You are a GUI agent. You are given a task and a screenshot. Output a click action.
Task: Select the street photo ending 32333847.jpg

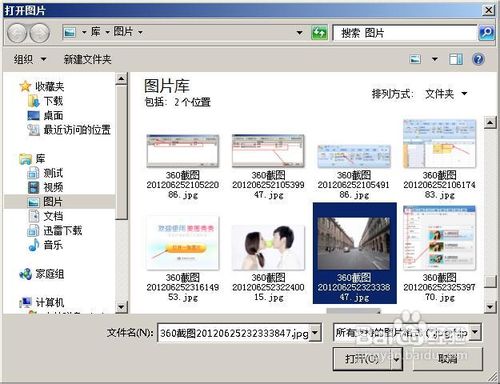click(354, 253)
